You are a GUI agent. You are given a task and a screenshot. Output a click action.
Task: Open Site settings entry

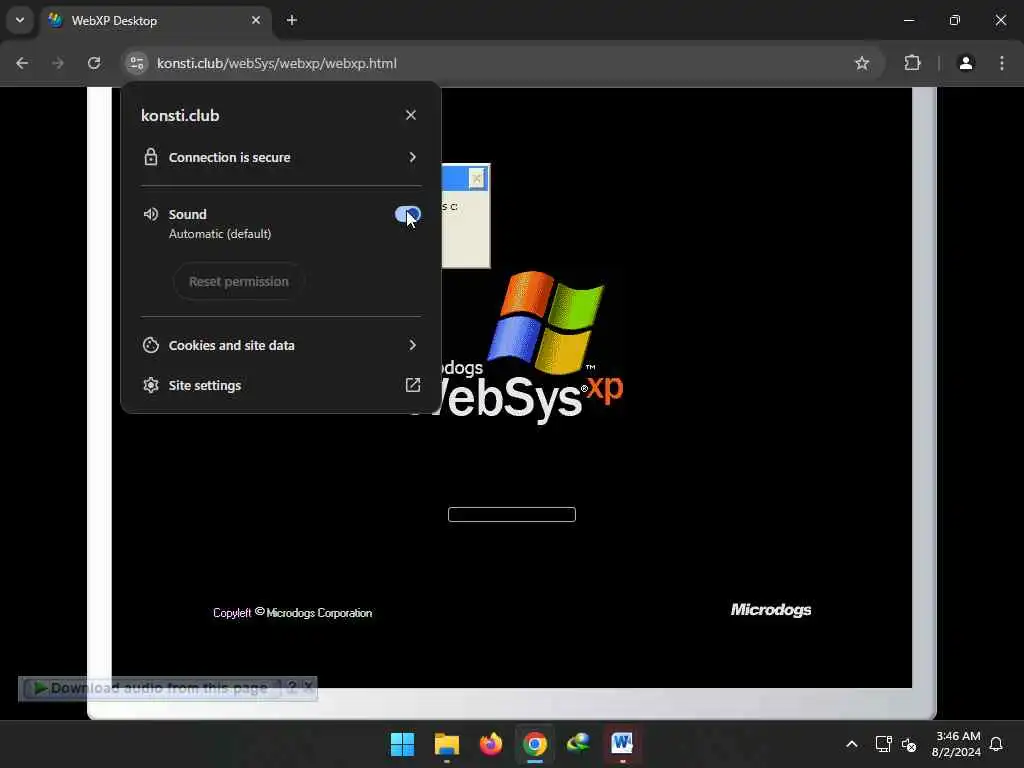pos(281,385)
